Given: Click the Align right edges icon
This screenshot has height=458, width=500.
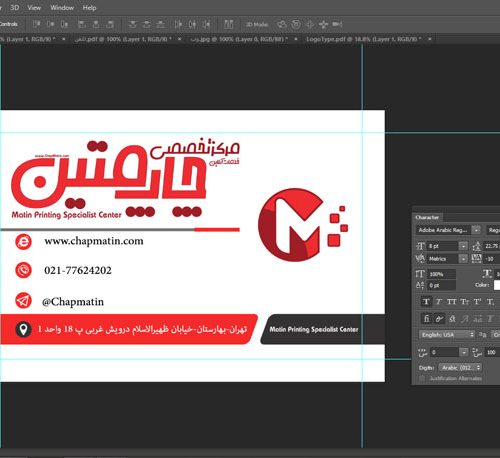Looking at the screenshot, I should click(x=110, y=24).
